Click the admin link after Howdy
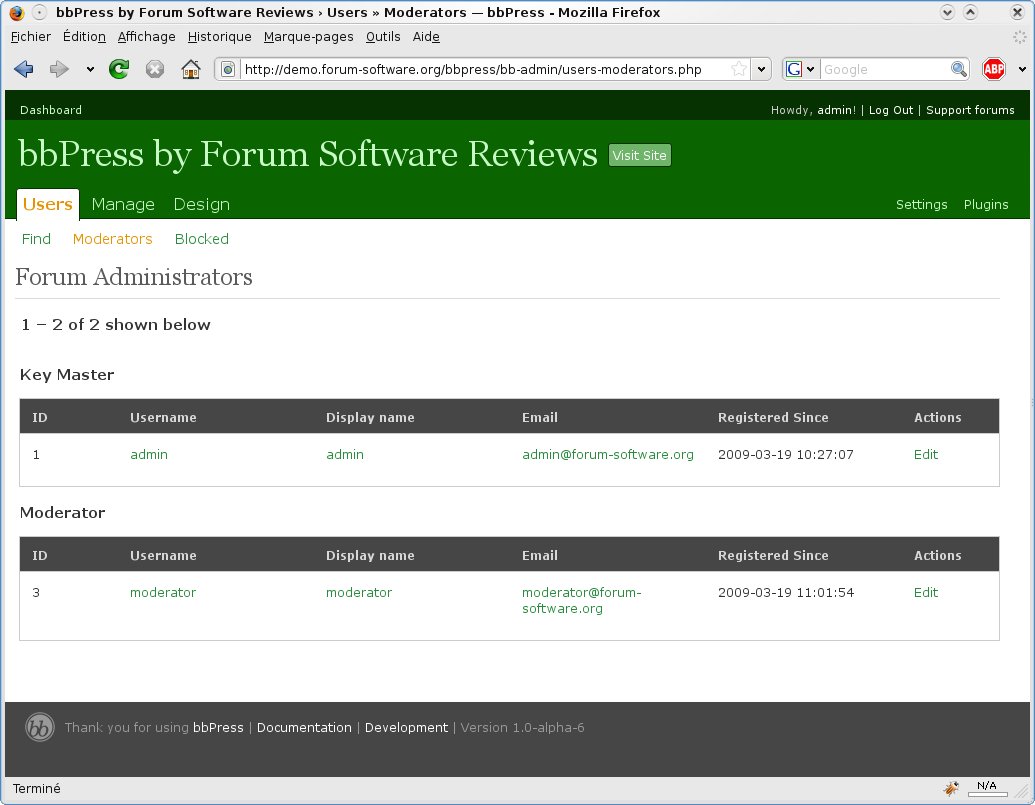 (x=836, y=110)
